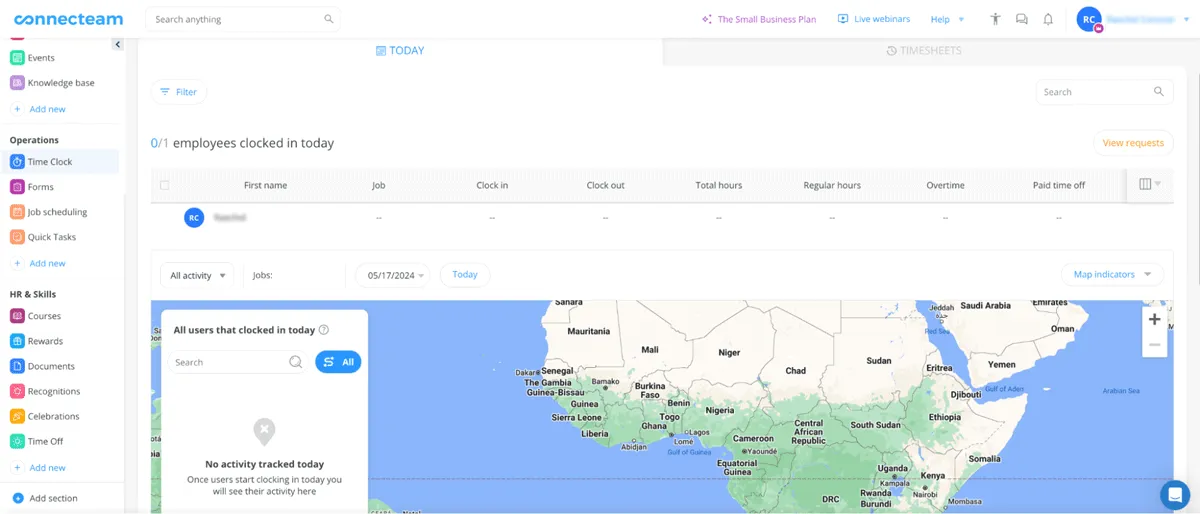
Task: Expand the Map indicators dropdown
Action: (1112, 274)
